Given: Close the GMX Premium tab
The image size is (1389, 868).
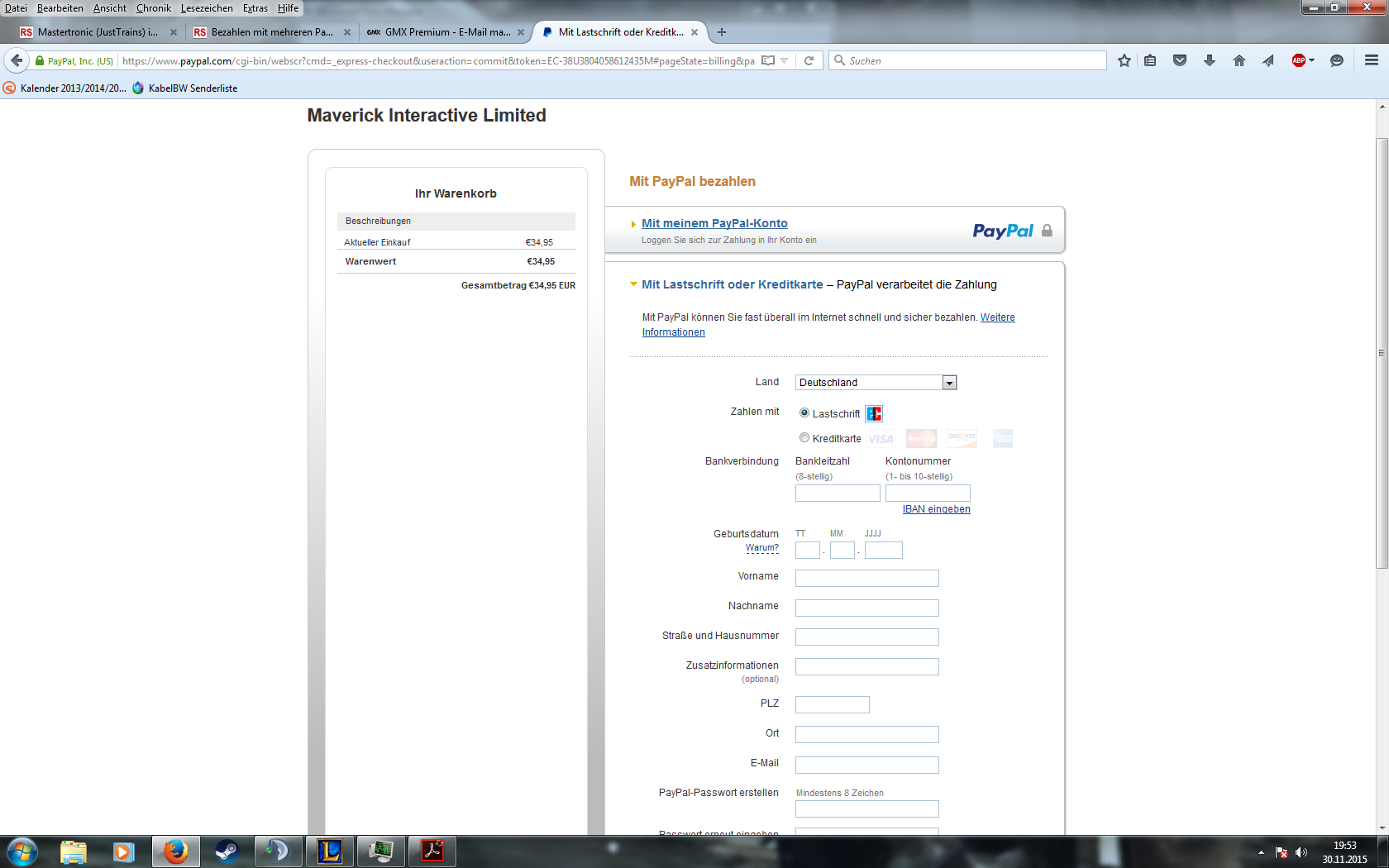Looking at the screenshot, I should (521, 32).
